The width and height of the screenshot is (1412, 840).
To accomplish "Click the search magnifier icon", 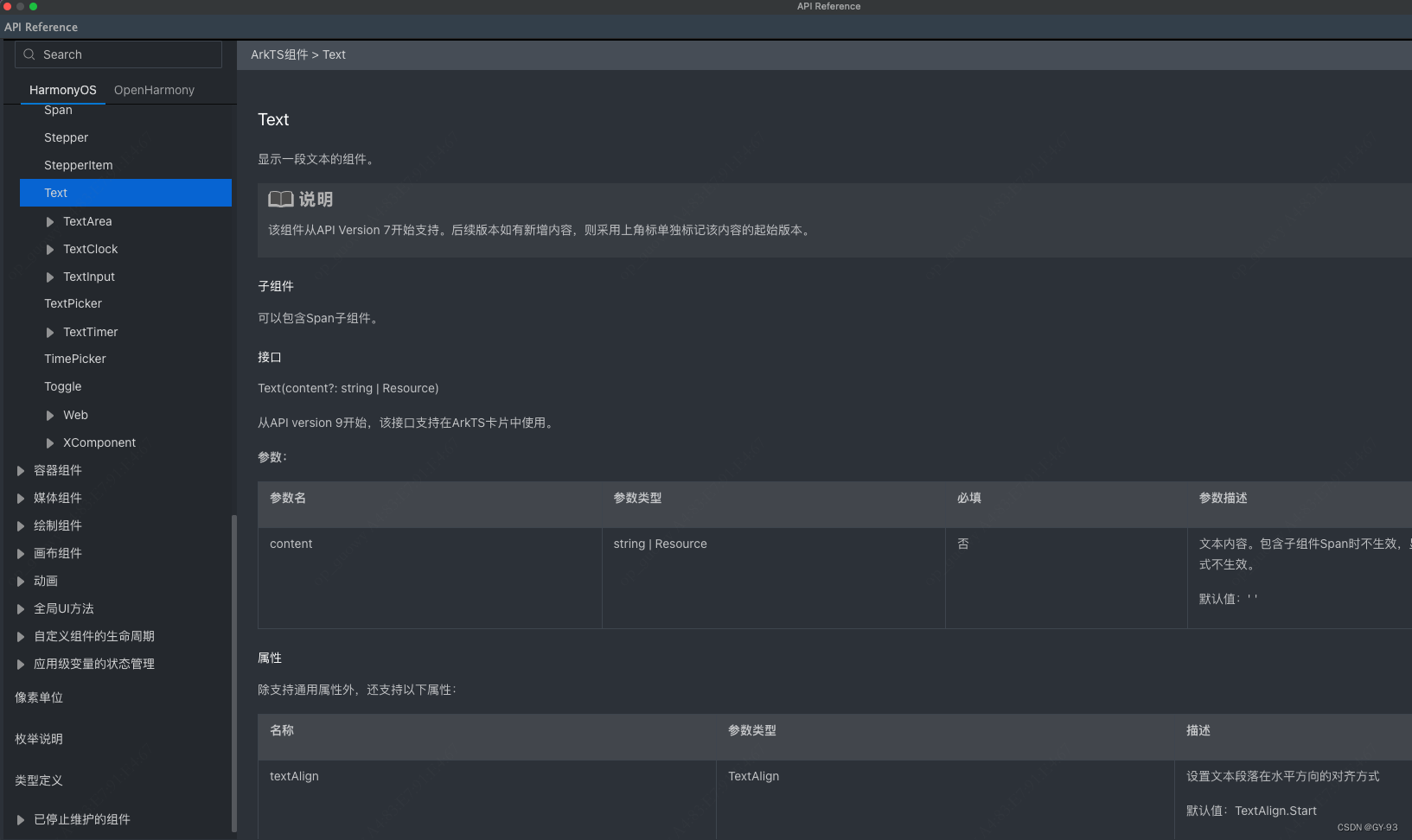I will tap(29, 54).
